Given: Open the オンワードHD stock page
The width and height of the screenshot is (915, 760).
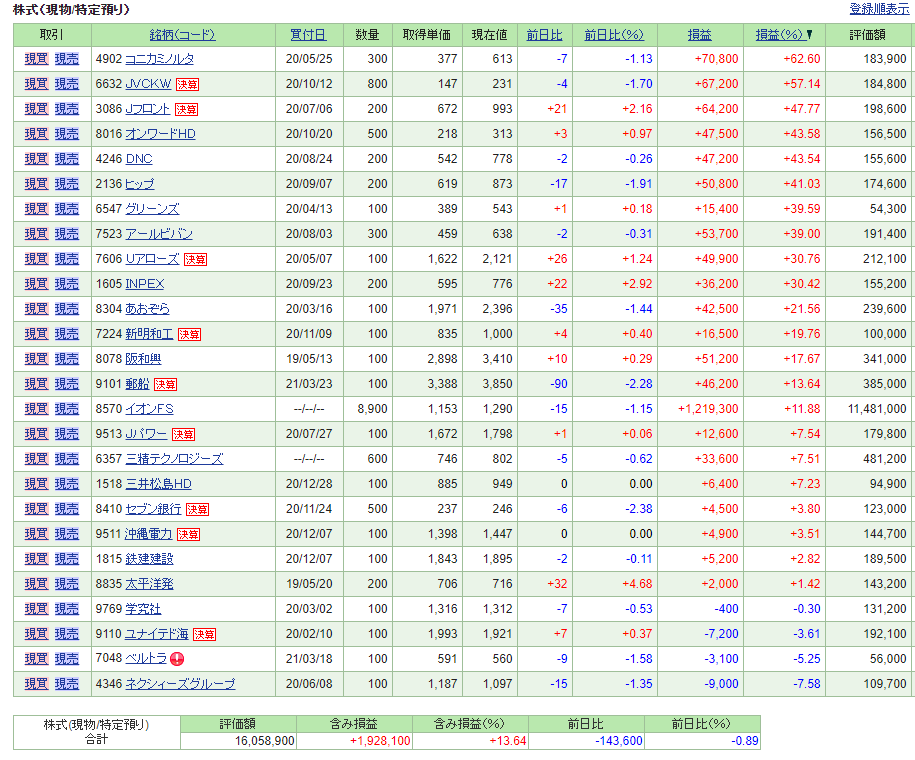Looking at the screenshot, I should pos(160,134).
